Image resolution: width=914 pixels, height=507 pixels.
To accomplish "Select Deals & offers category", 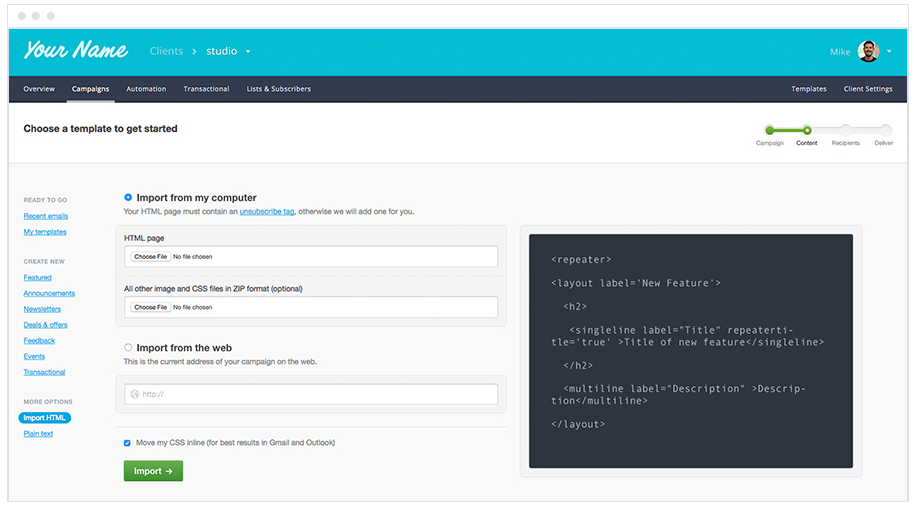I will [45, 325].
